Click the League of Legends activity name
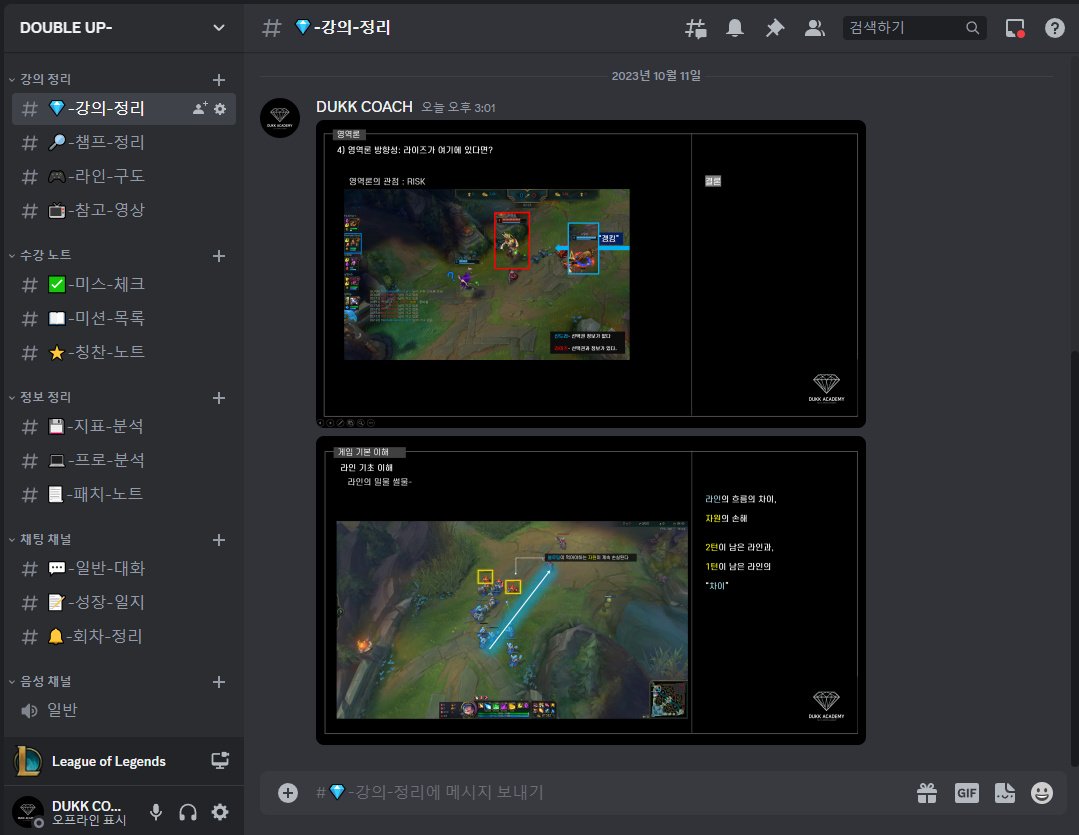 109,761
